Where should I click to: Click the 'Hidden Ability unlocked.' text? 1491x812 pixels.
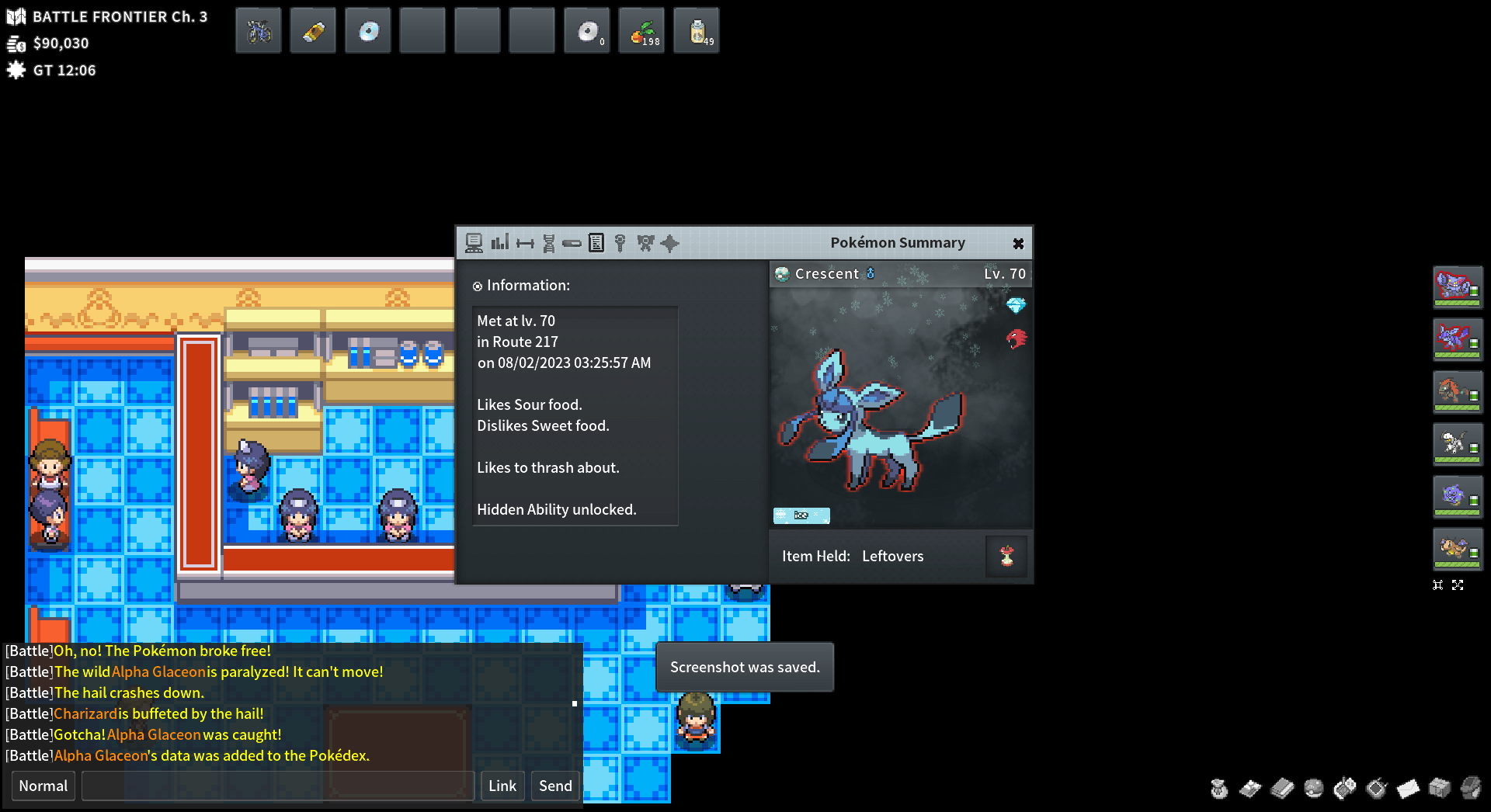click(557, 509)
